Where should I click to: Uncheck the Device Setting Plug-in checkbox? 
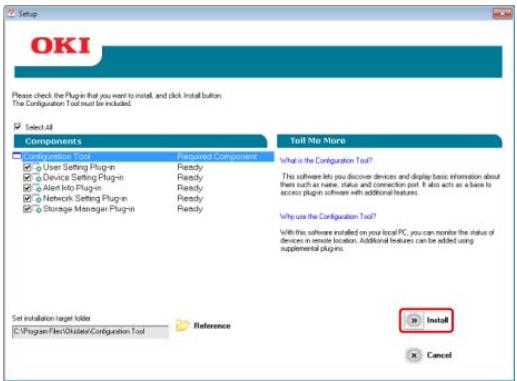point(27,177)
